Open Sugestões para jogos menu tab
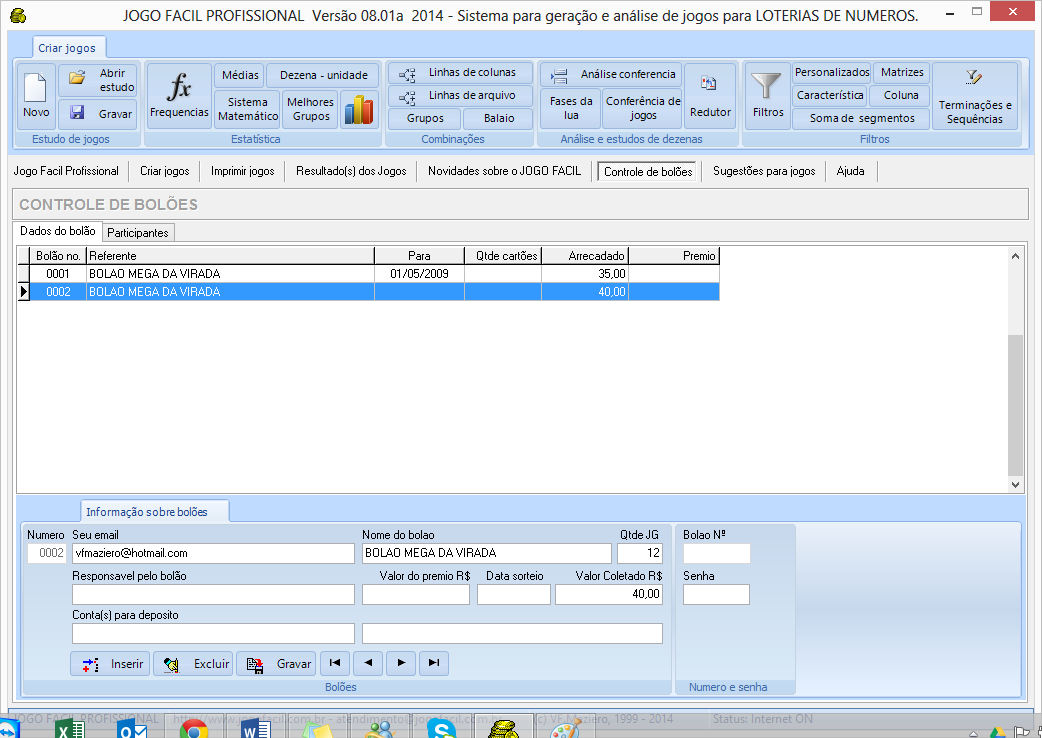 (x=763, y=171)
